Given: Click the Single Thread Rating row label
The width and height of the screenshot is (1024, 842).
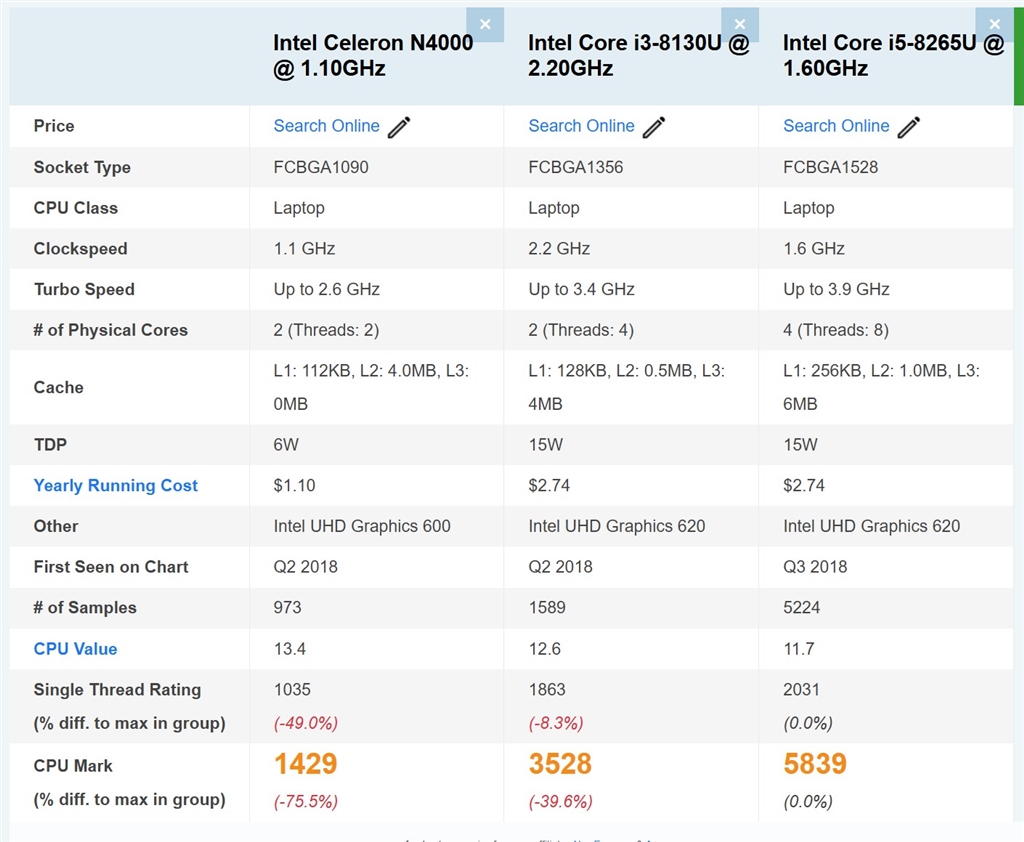Looking at the screenshot, I should point(117,690).
